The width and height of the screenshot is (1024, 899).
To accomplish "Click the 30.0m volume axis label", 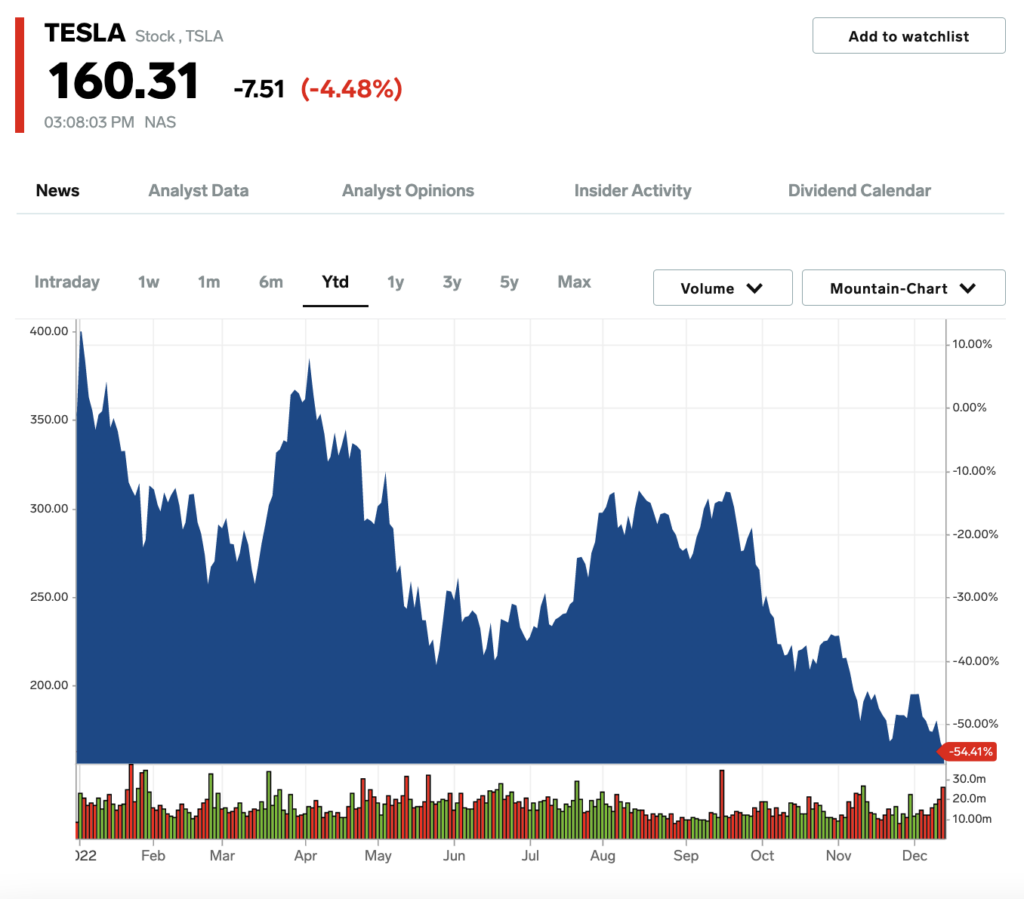I will point(969,779).
